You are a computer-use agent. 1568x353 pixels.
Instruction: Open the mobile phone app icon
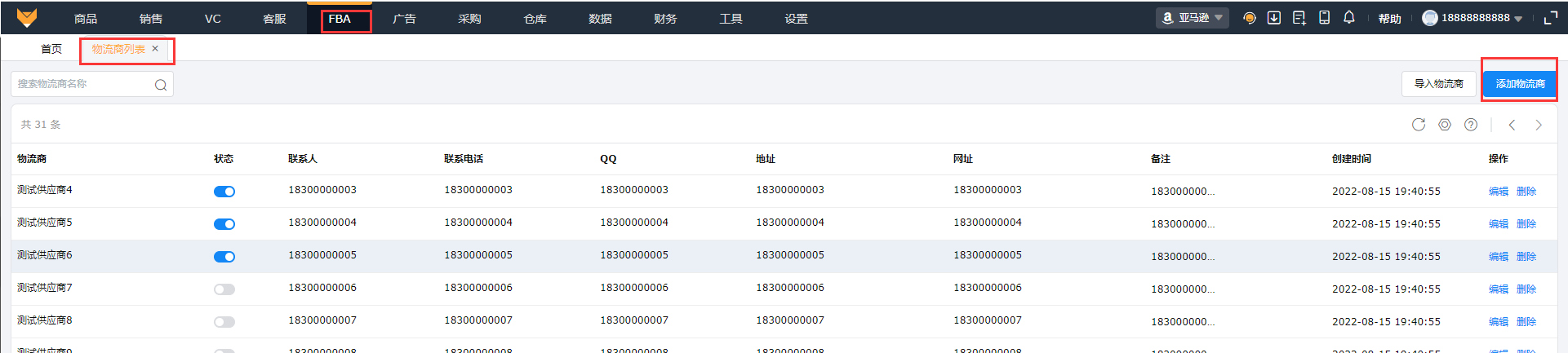(x=1324, y=18)
